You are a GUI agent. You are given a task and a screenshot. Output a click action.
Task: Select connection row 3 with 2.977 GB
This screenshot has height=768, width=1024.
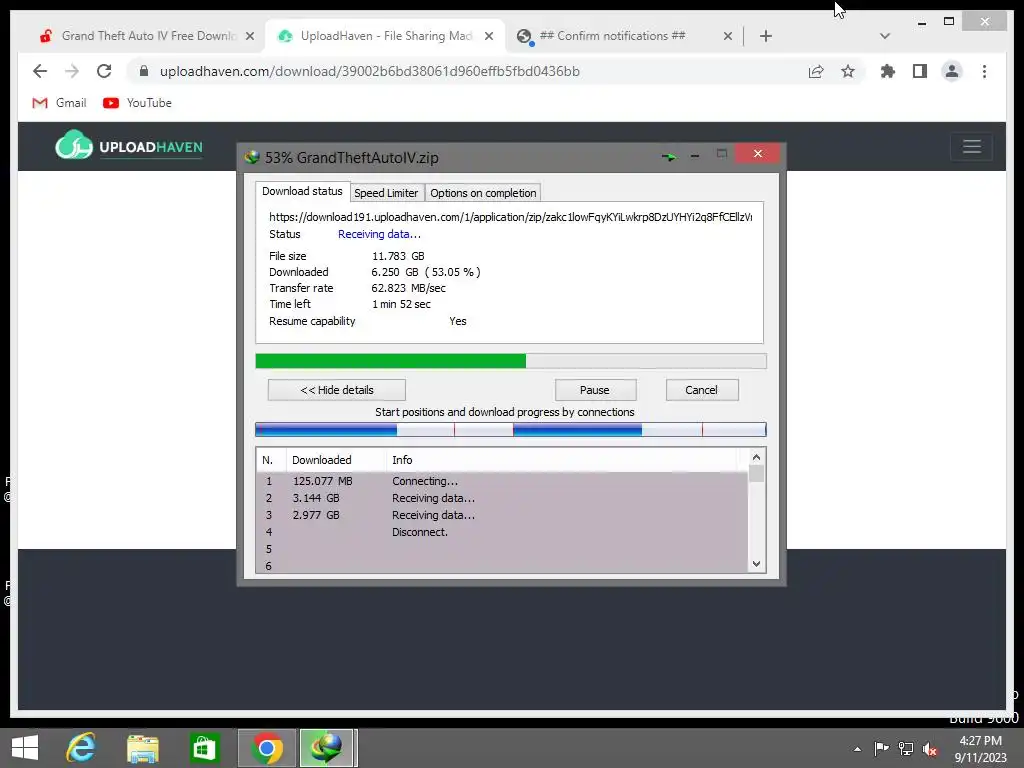click(x=502, y=515)
